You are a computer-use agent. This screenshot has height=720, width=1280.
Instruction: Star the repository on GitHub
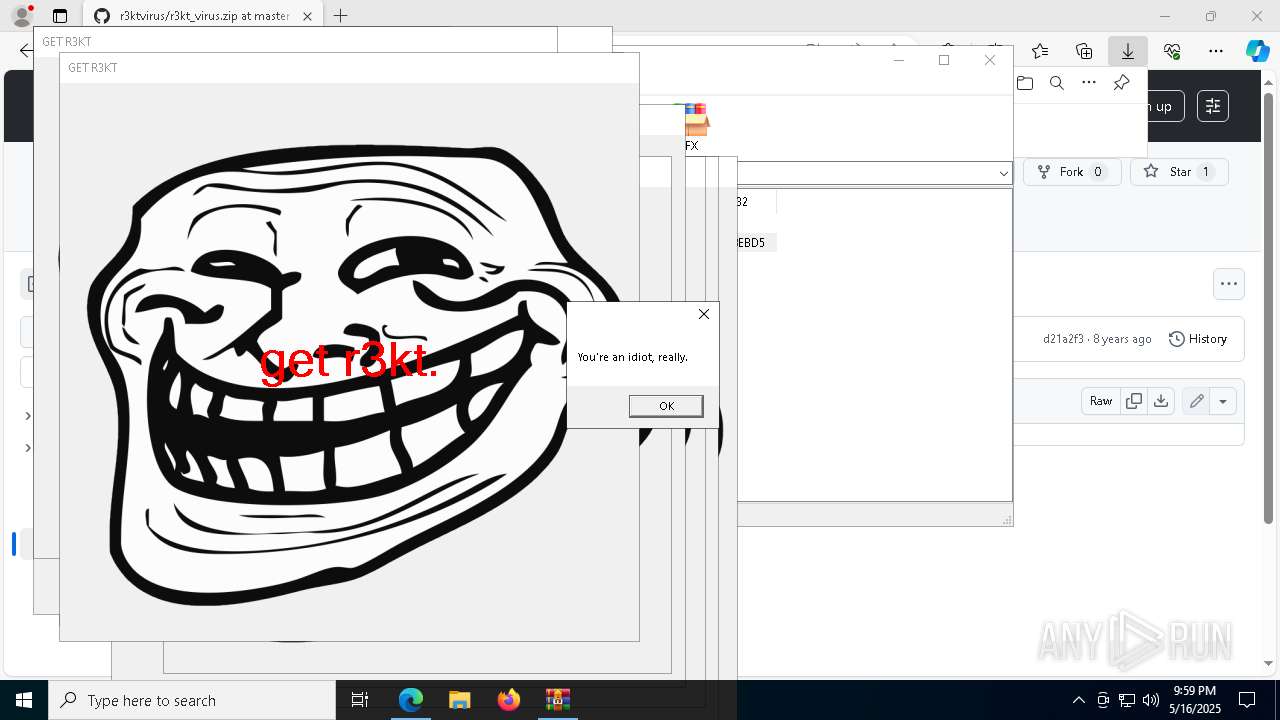point(1179,172)
